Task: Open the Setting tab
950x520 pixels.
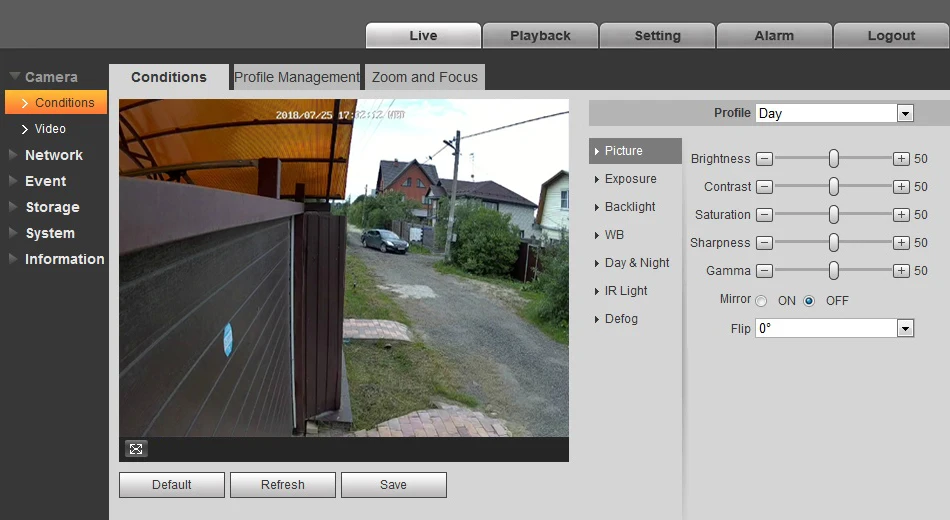Action: tap(657, 36)
